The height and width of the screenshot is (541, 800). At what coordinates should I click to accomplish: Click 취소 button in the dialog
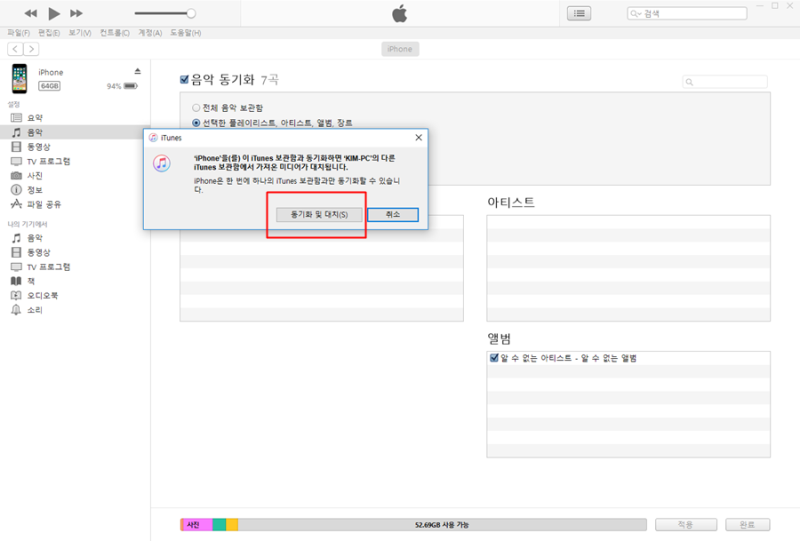pyautogui.click(x=393, y=214)
